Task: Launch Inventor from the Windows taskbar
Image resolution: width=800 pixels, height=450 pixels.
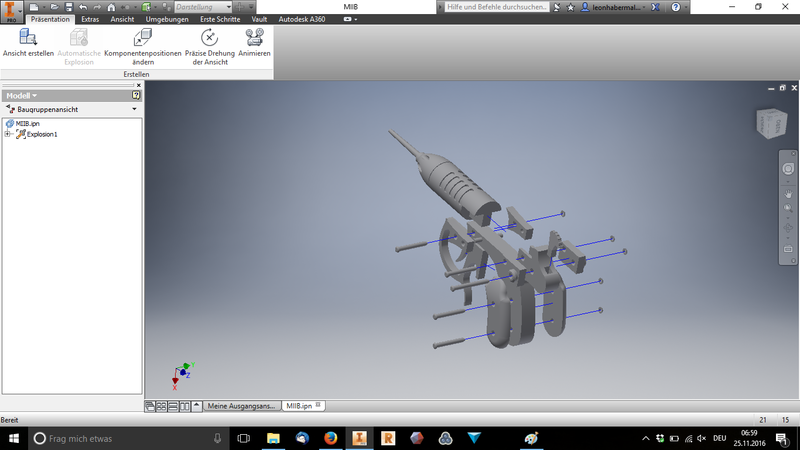Action: click(x=359, y=438)
